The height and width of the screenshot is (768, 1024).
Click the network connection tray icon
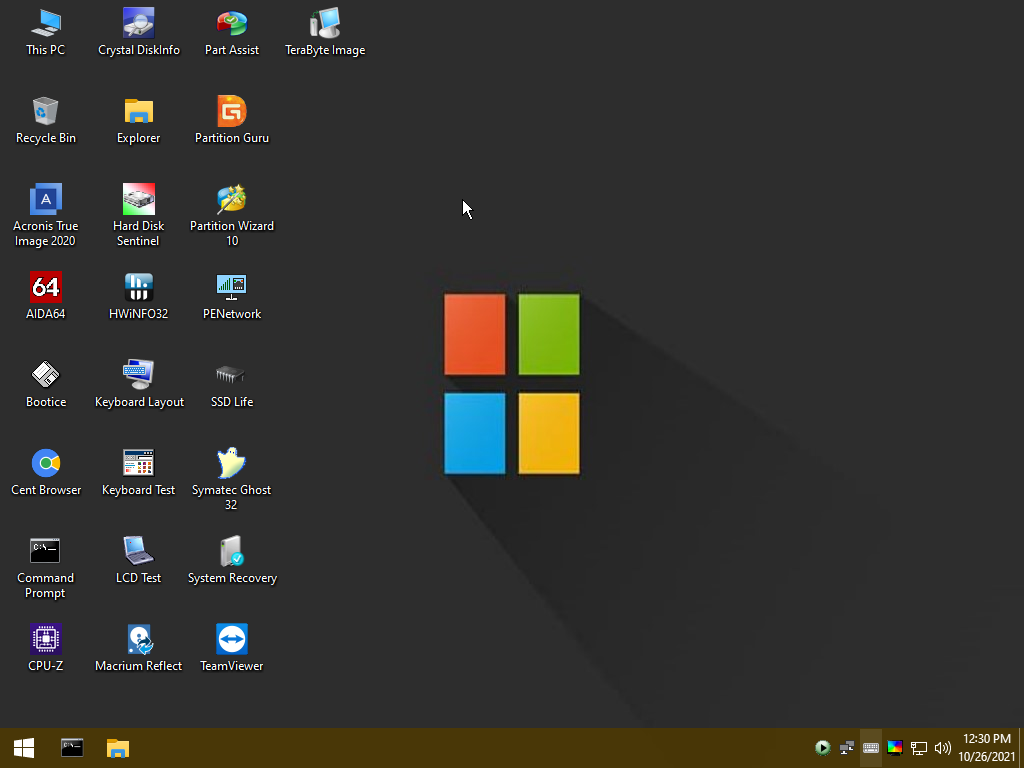pyautogui.click(x=919, y=748)
